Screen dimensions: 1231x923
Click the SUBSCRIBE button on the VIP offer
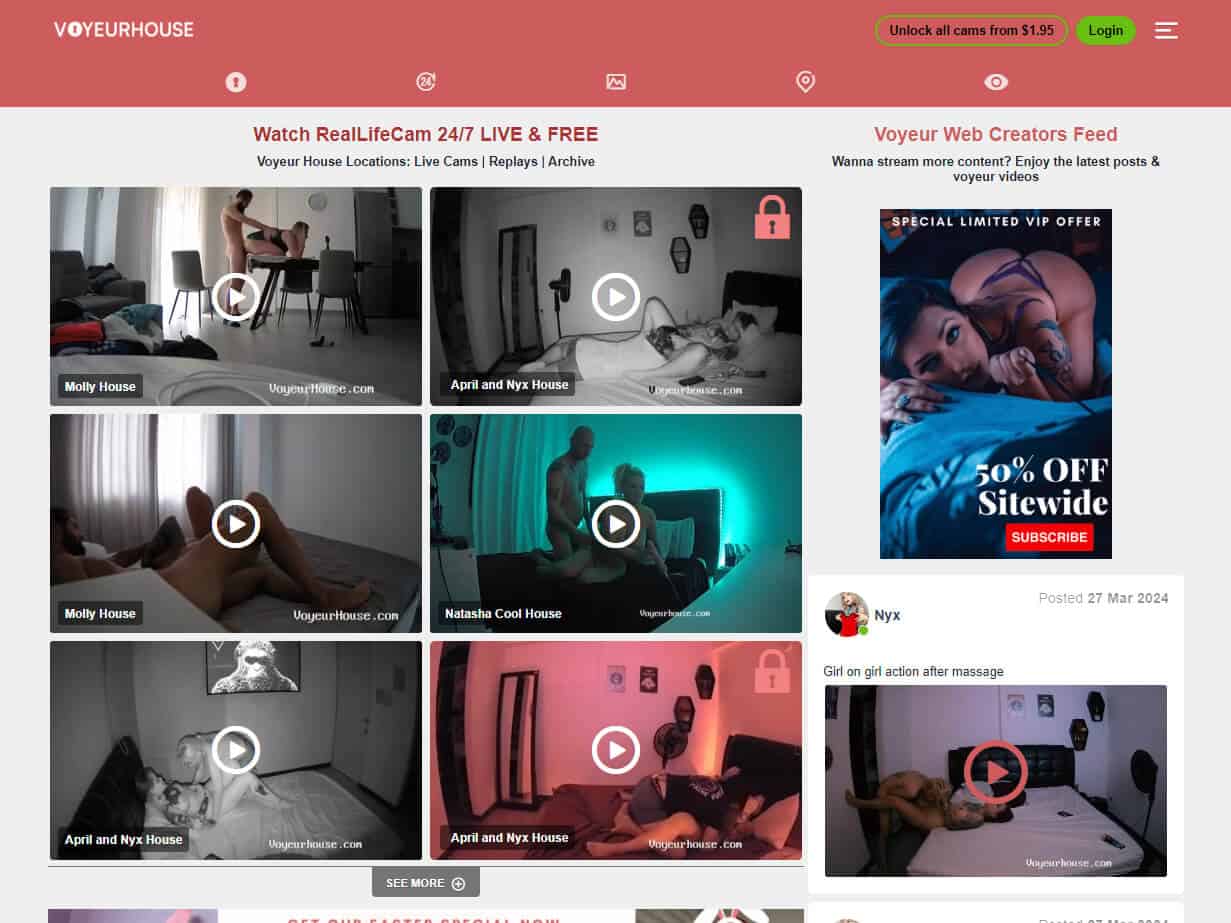(x=1049, y=537)
